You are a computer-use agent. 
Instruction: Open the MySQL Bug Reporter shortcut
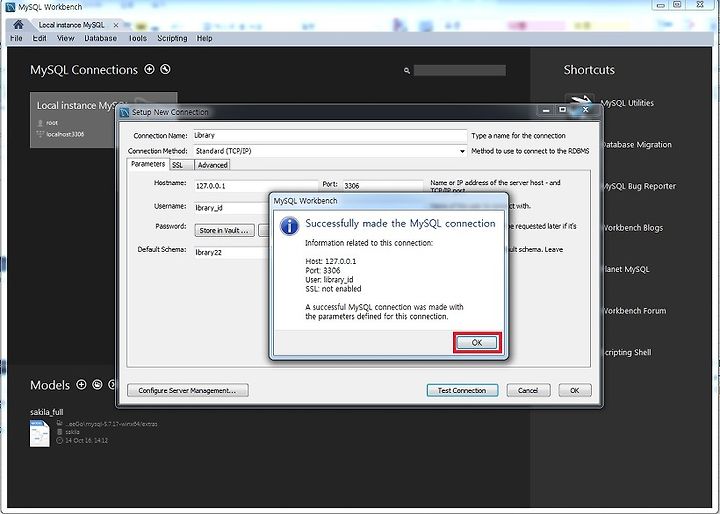click(639, 186)
